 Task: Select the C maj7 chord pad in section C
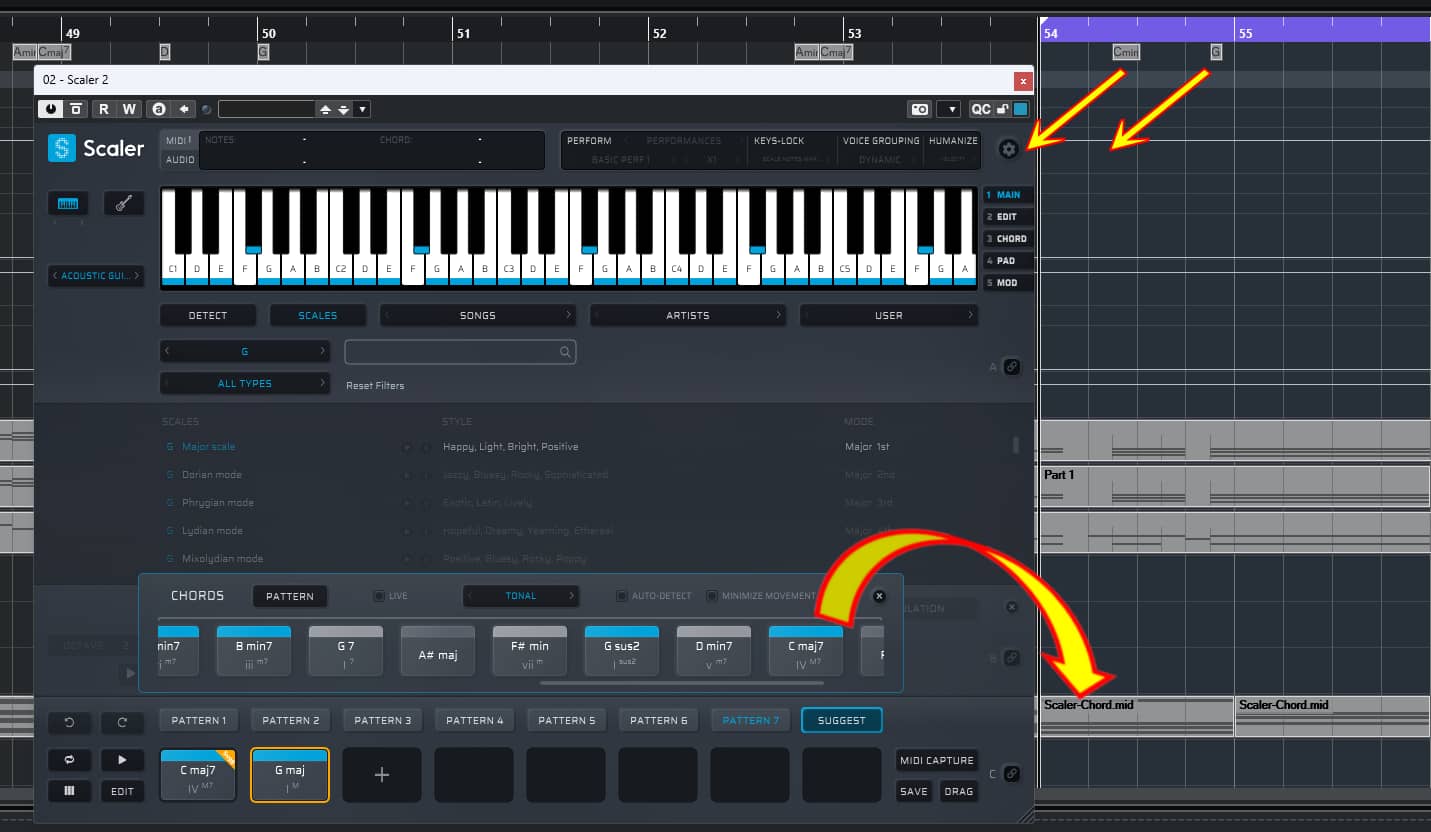pos(198,774)
